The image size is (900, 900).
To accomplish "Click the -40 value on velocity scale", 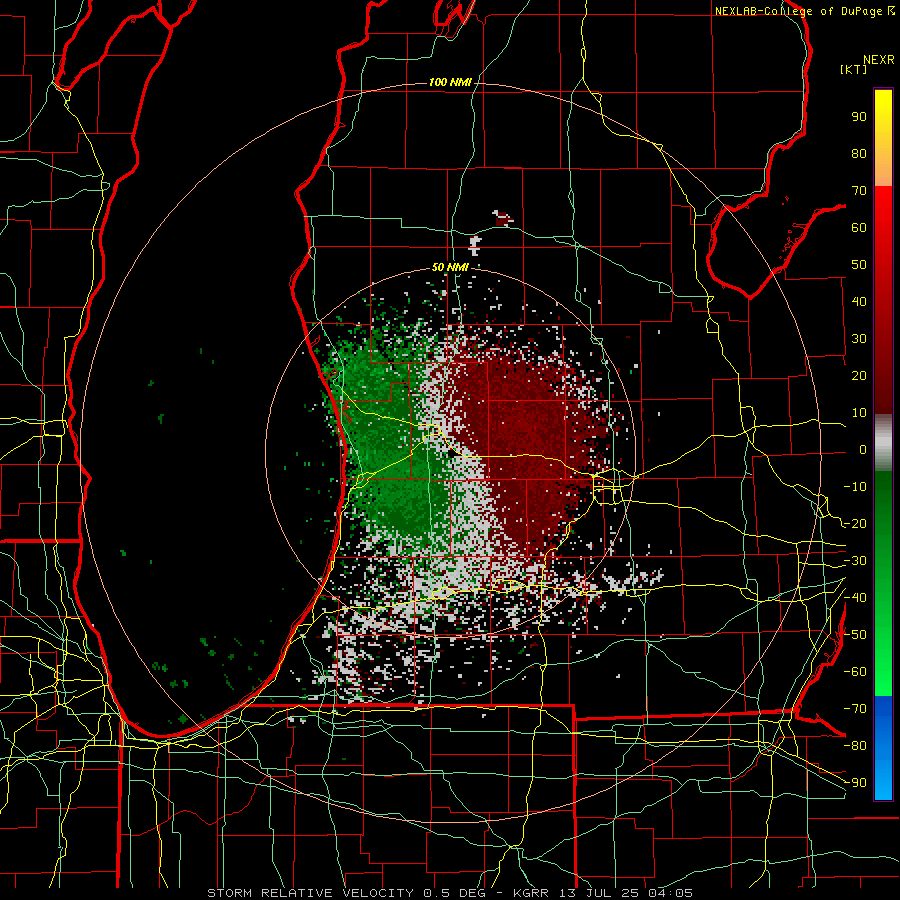I will coord(855,598).
